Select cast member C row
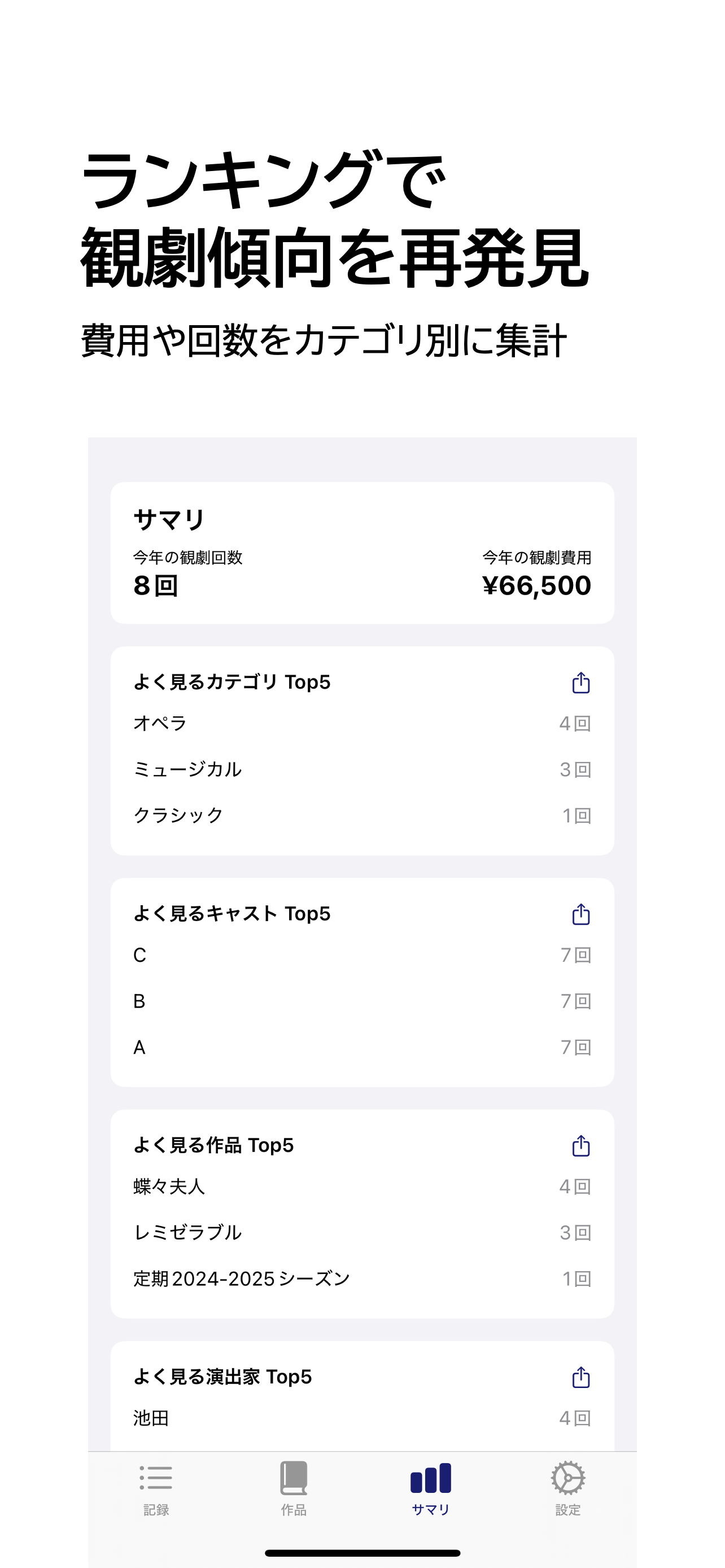 click(x=361, y=955)
